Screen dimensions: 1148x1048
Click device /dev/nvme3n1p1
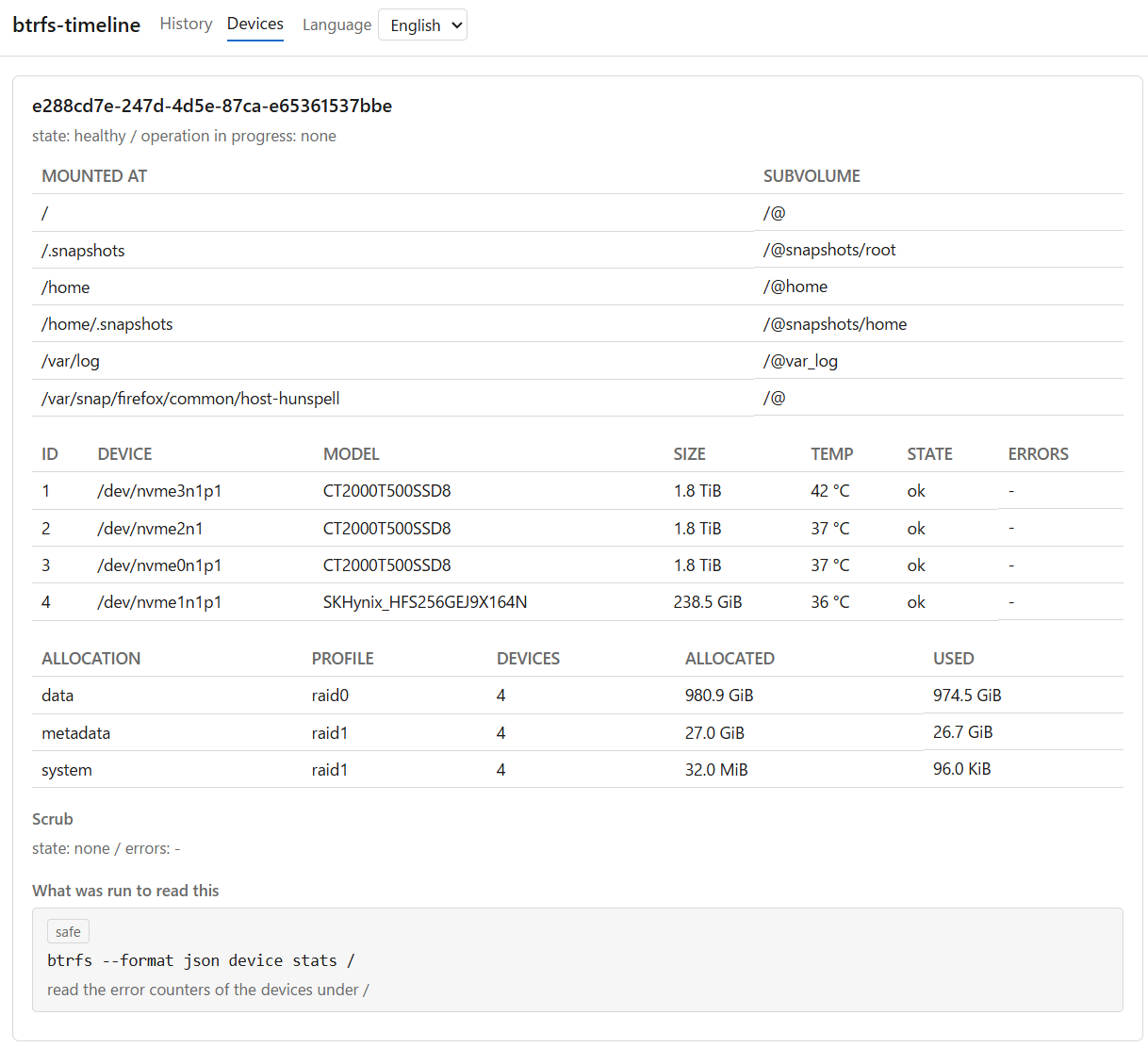160,491
